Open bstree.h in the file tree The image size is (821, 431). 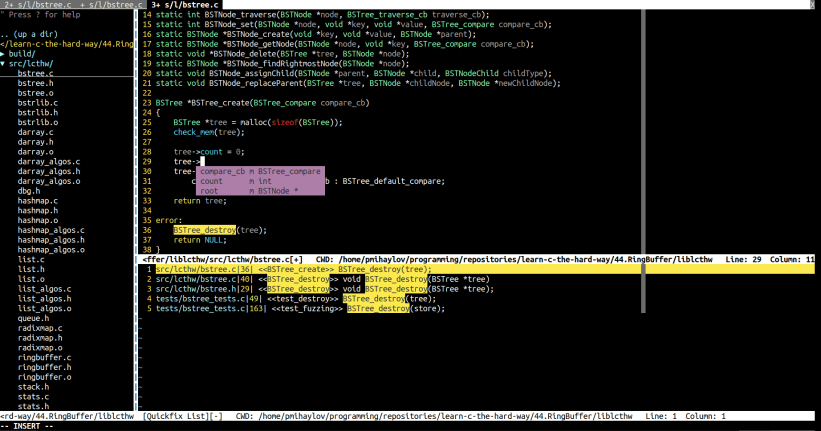[x=36, y=83]
